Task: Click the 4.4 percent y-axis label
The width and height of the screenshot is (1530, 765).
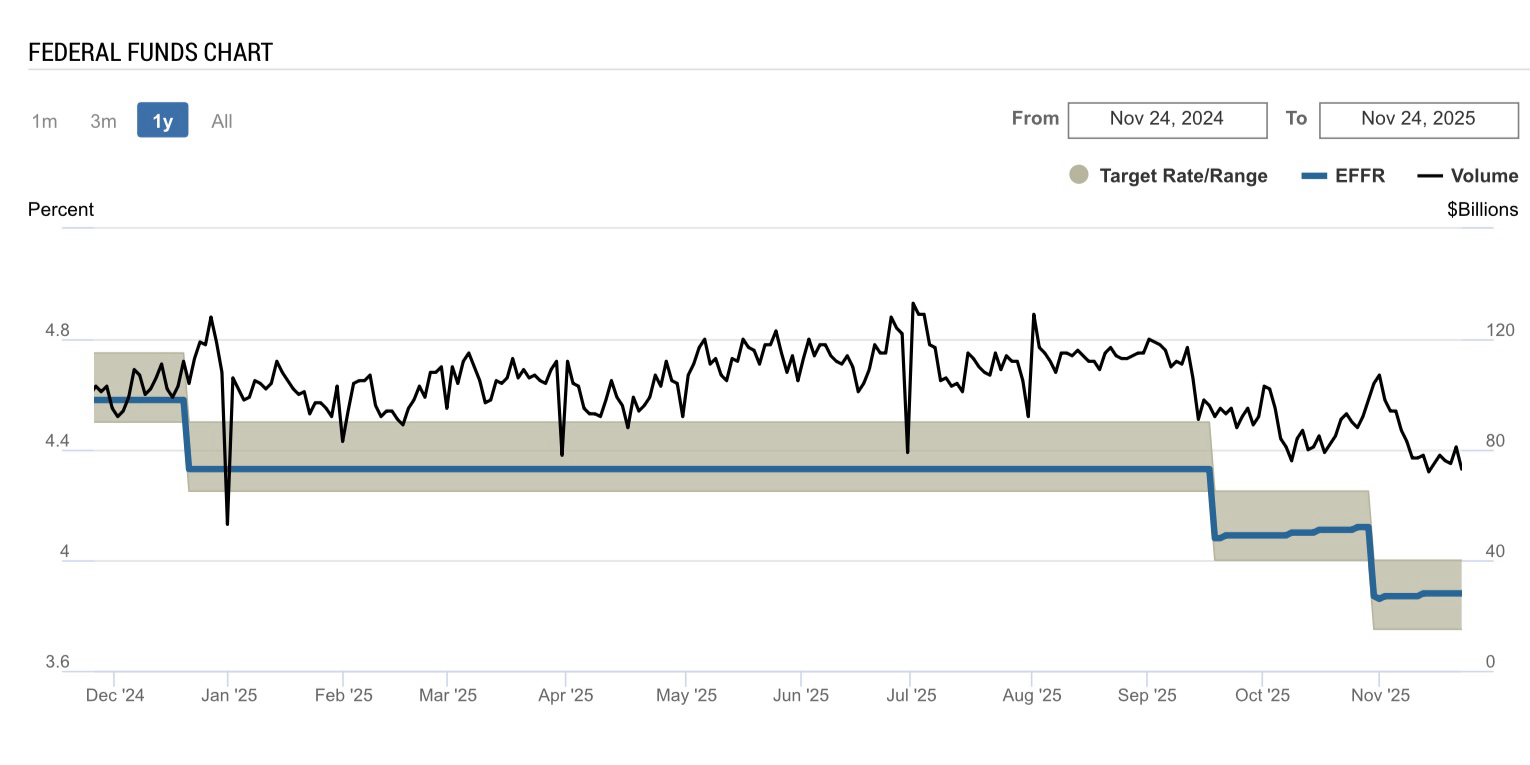Action: [57, 441]
